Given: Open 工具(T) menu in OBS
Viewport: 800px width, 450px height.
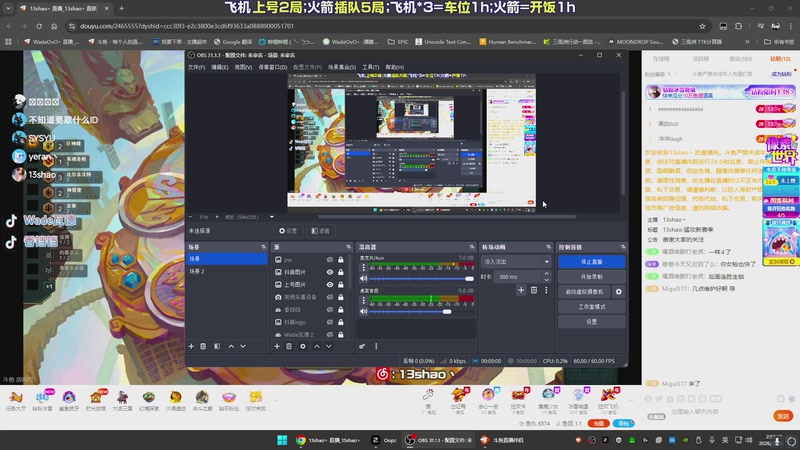Looking at the screenshot, I should tap(370, 67).
